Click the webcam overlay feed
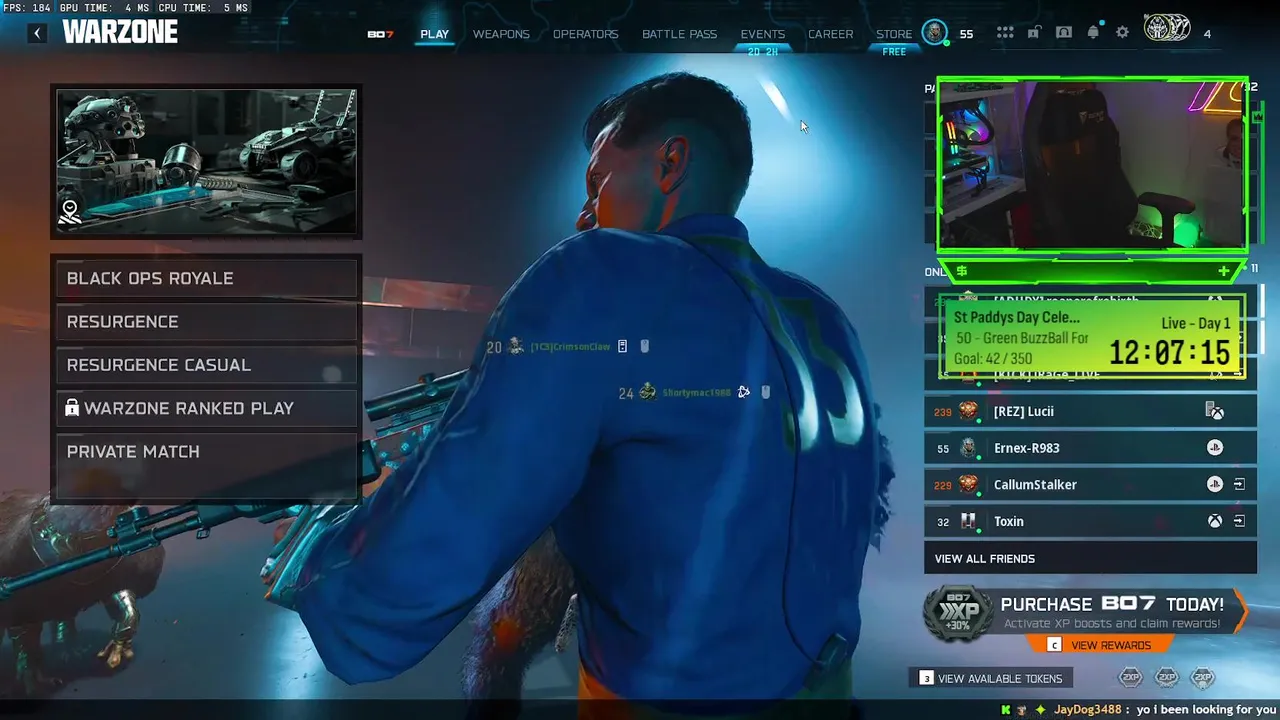Image resolution: width=1280 pixels, height=720 pixels. coord(1092,165)
